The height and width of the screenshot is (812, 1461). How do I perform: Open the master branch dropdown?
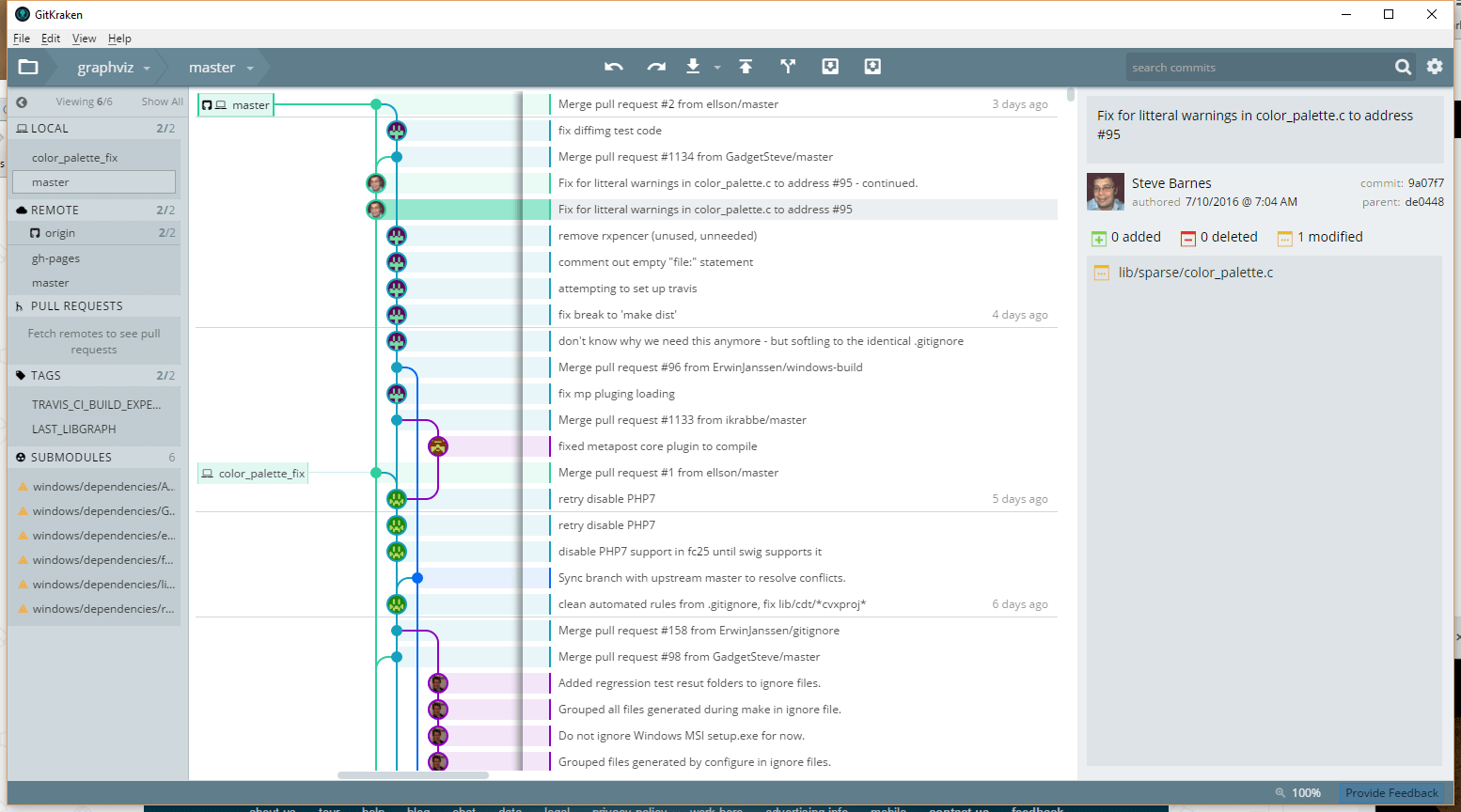221,68
